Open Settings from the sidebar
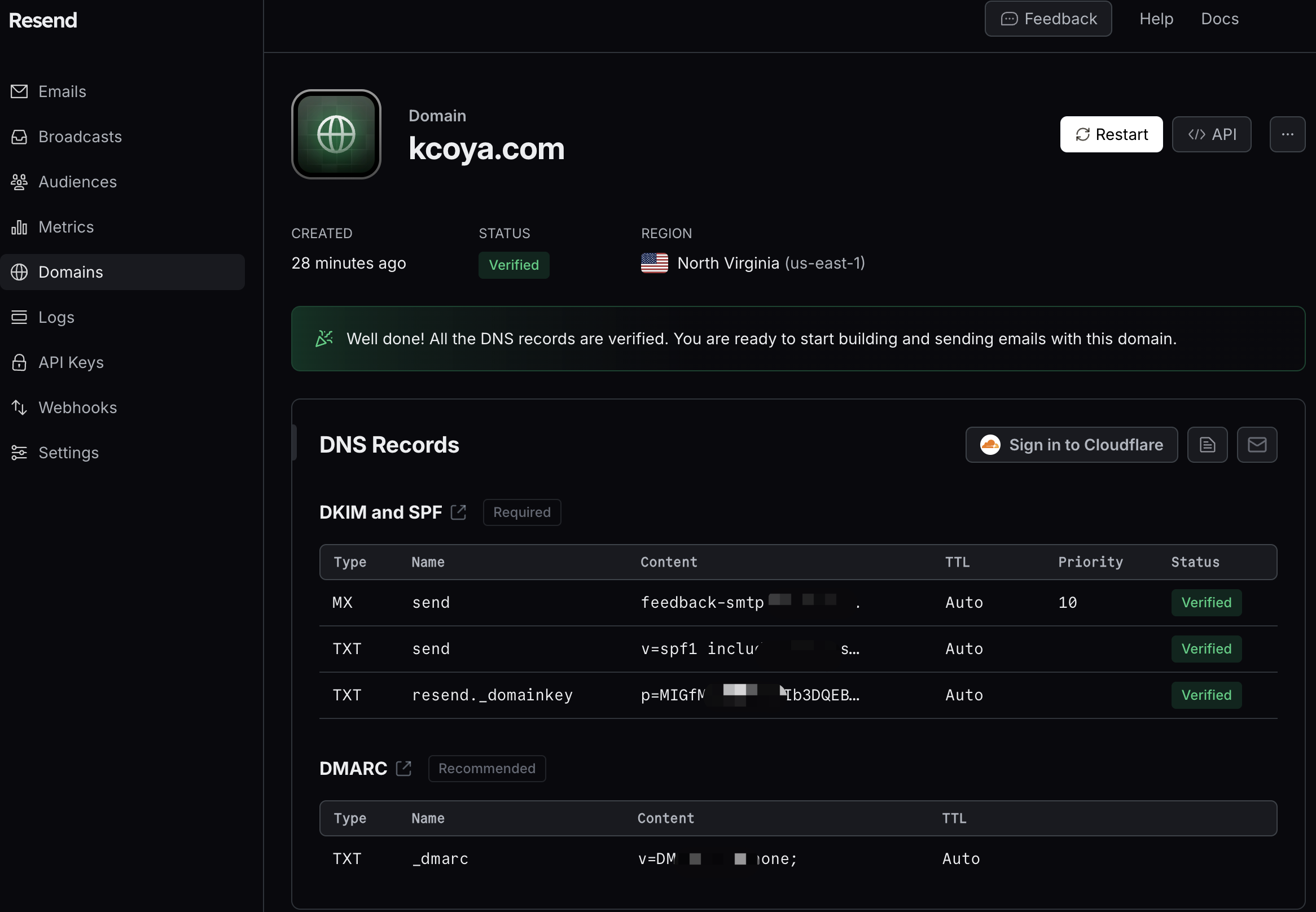 click(x=68, y=453)
